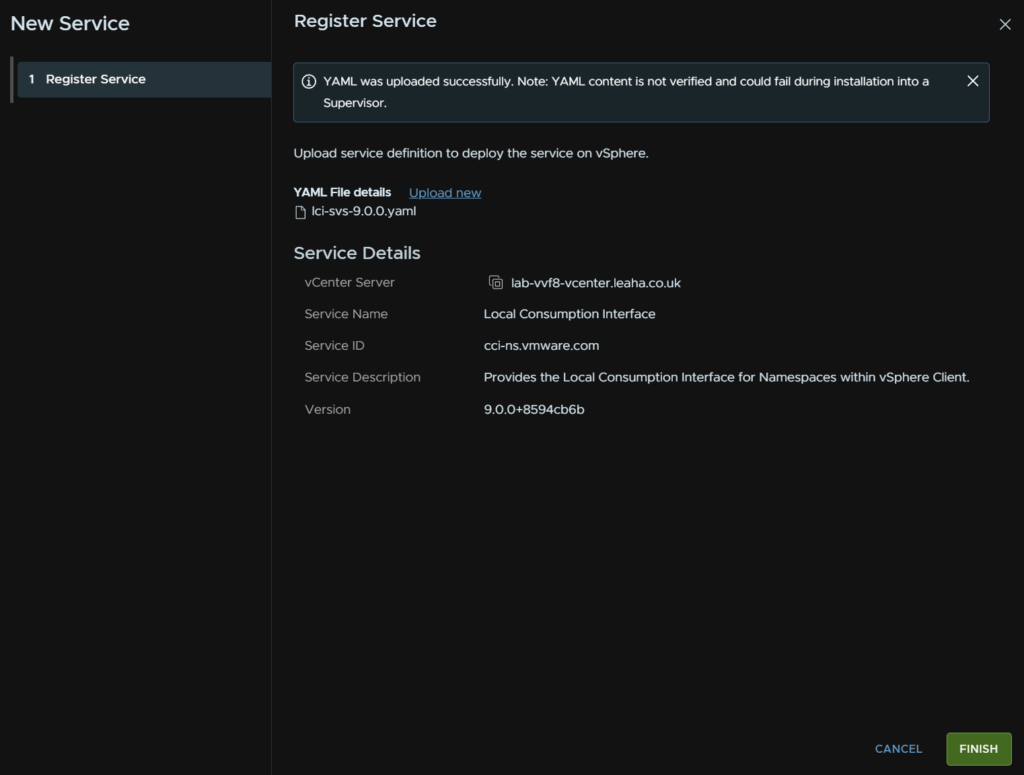1024x775 pixels.
Task: Click the Register Service page title
Action: coord(365,21)
